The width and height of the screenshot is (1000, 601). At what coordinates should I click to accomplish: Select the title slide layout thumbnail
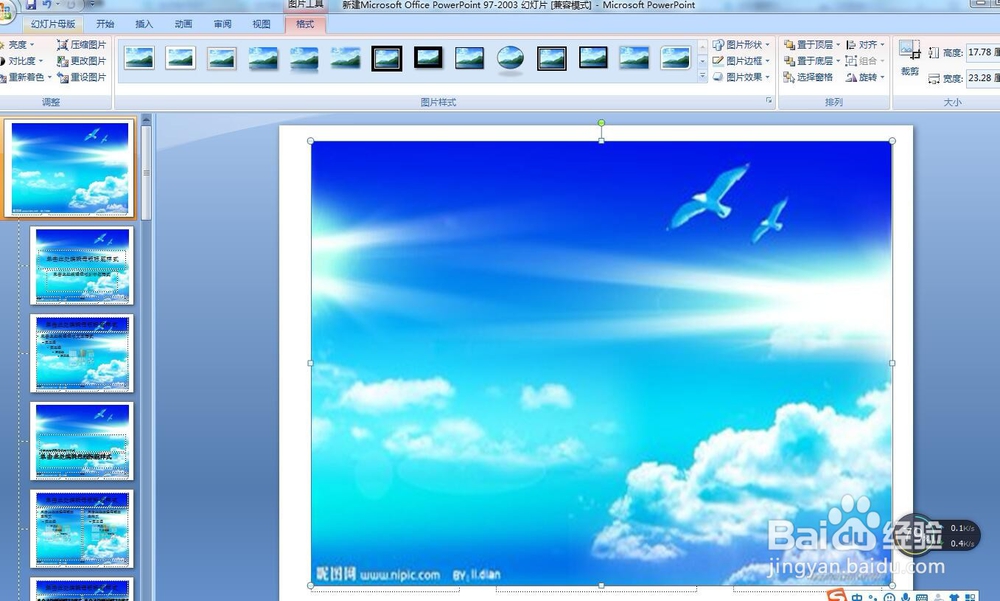(82, 265)
